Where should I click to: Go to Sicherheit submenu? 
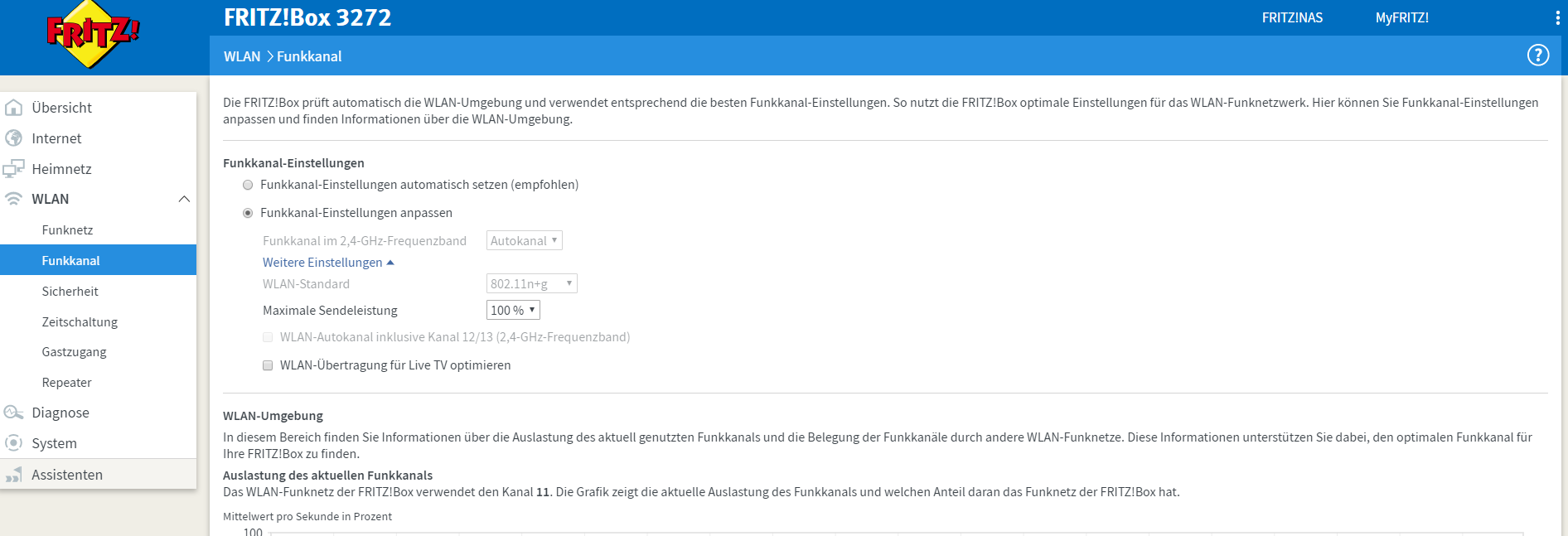pos(70,292)
